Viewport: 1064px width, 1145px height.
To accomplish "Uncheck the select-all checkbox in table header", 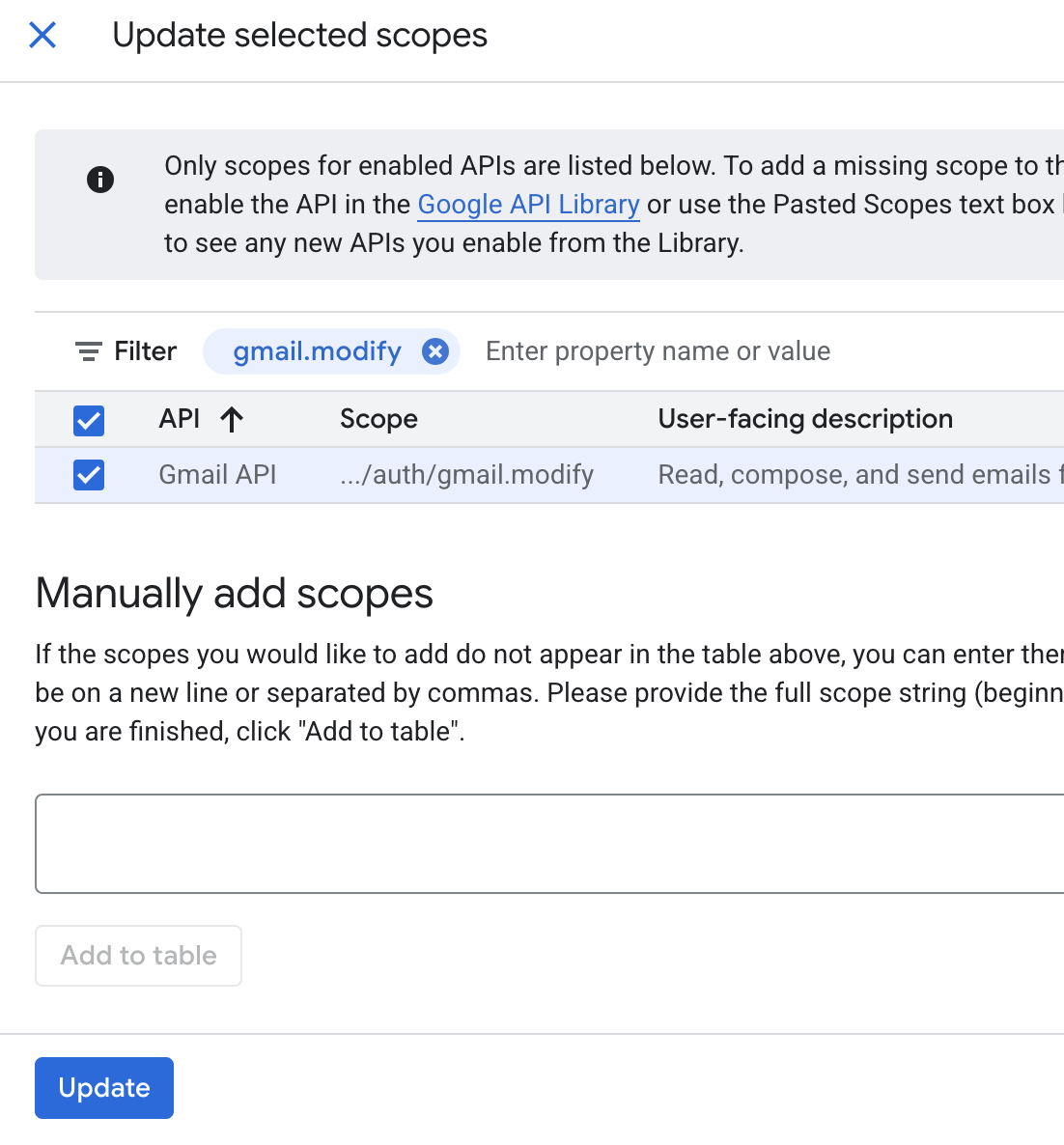I will click(88, 420).
